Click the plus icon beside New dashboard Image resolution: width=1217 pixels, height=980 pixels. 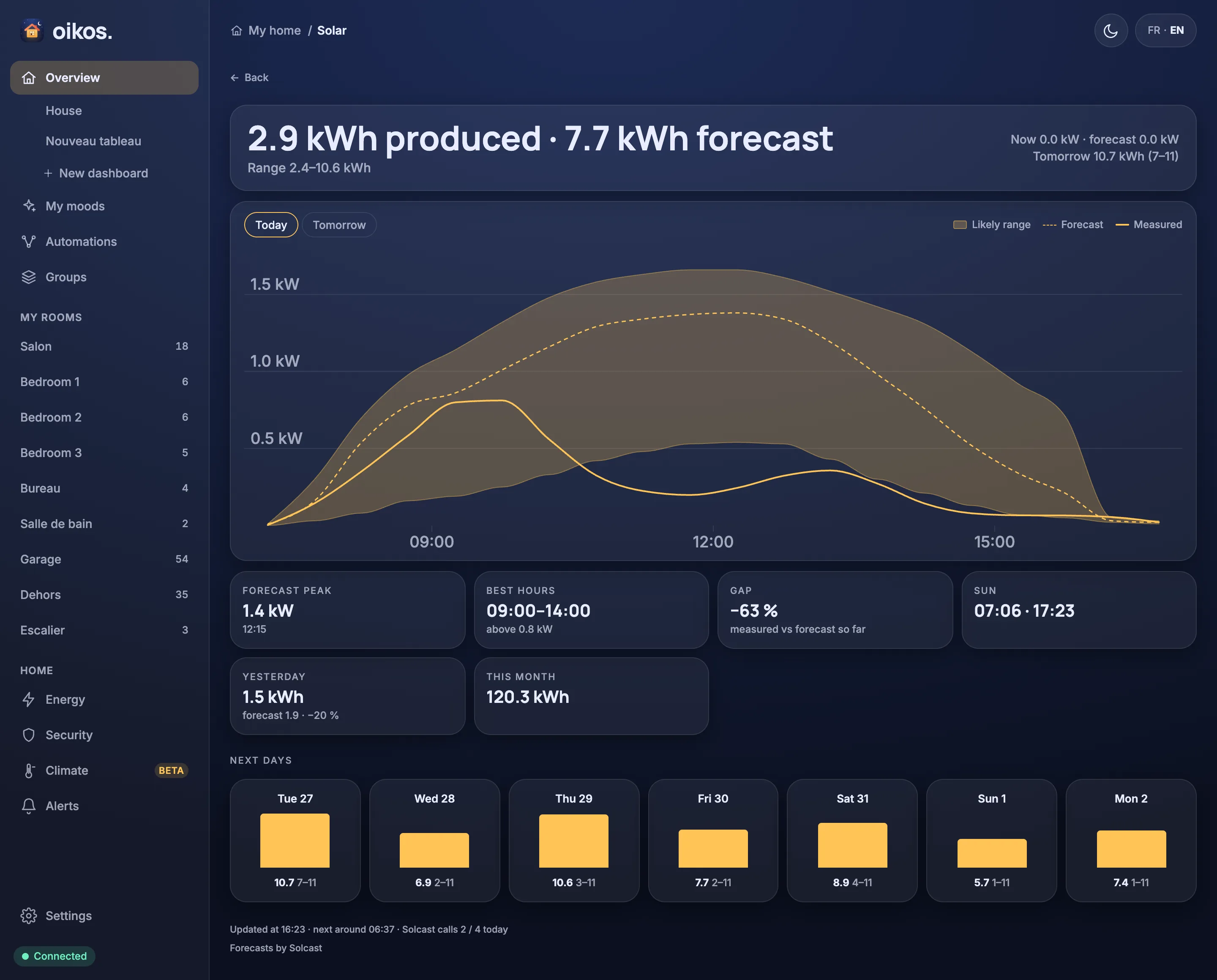coord(48,173)
